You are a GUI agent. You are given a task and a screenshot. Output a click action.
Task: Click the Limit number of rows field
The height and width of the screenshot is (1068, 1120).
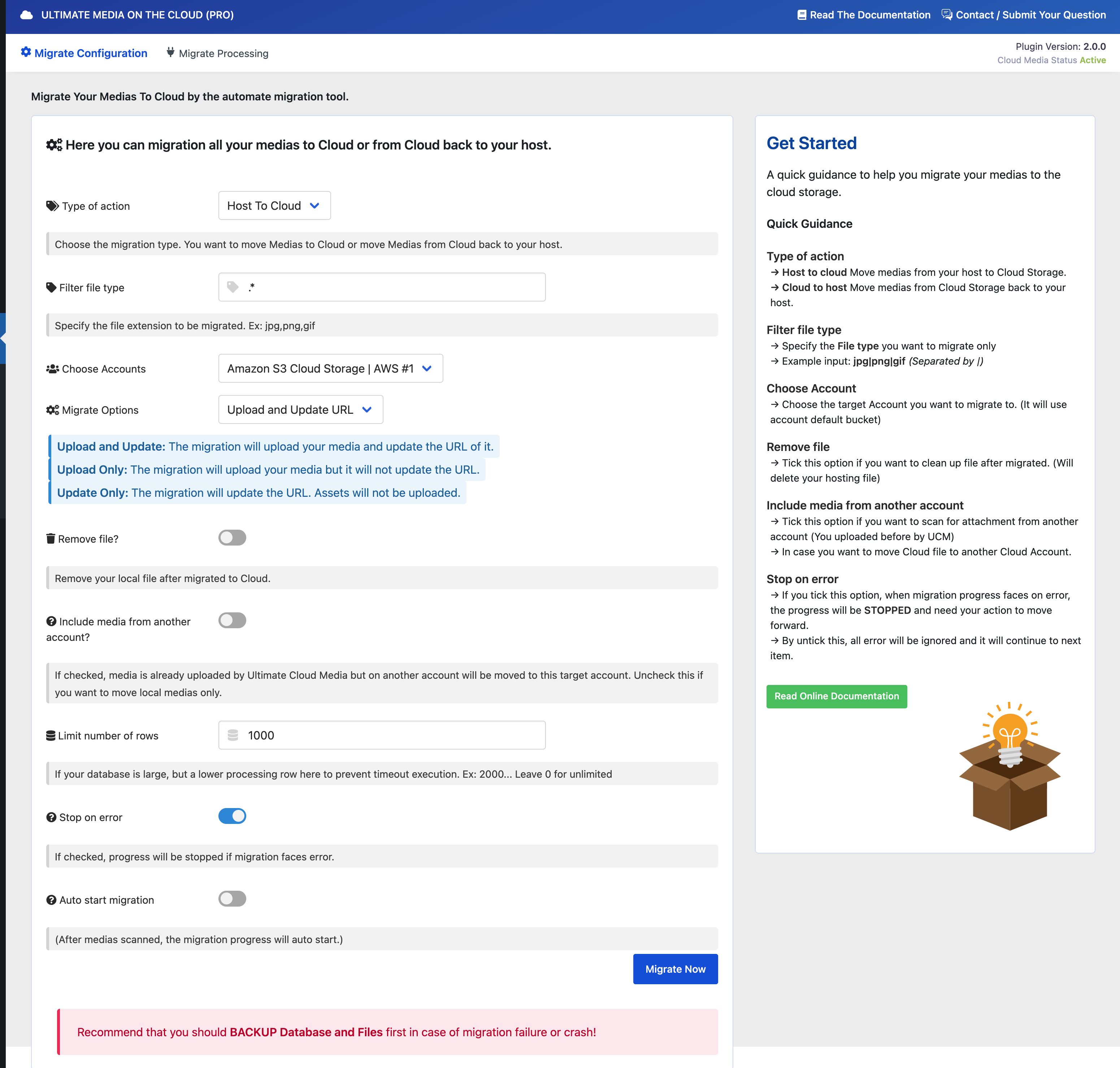click(x=393, y=735)
